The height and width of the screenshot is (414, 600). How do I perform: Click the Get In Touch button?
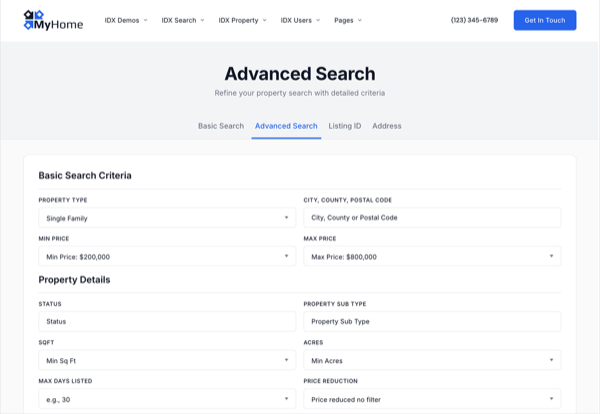click(x=545, y=20)
